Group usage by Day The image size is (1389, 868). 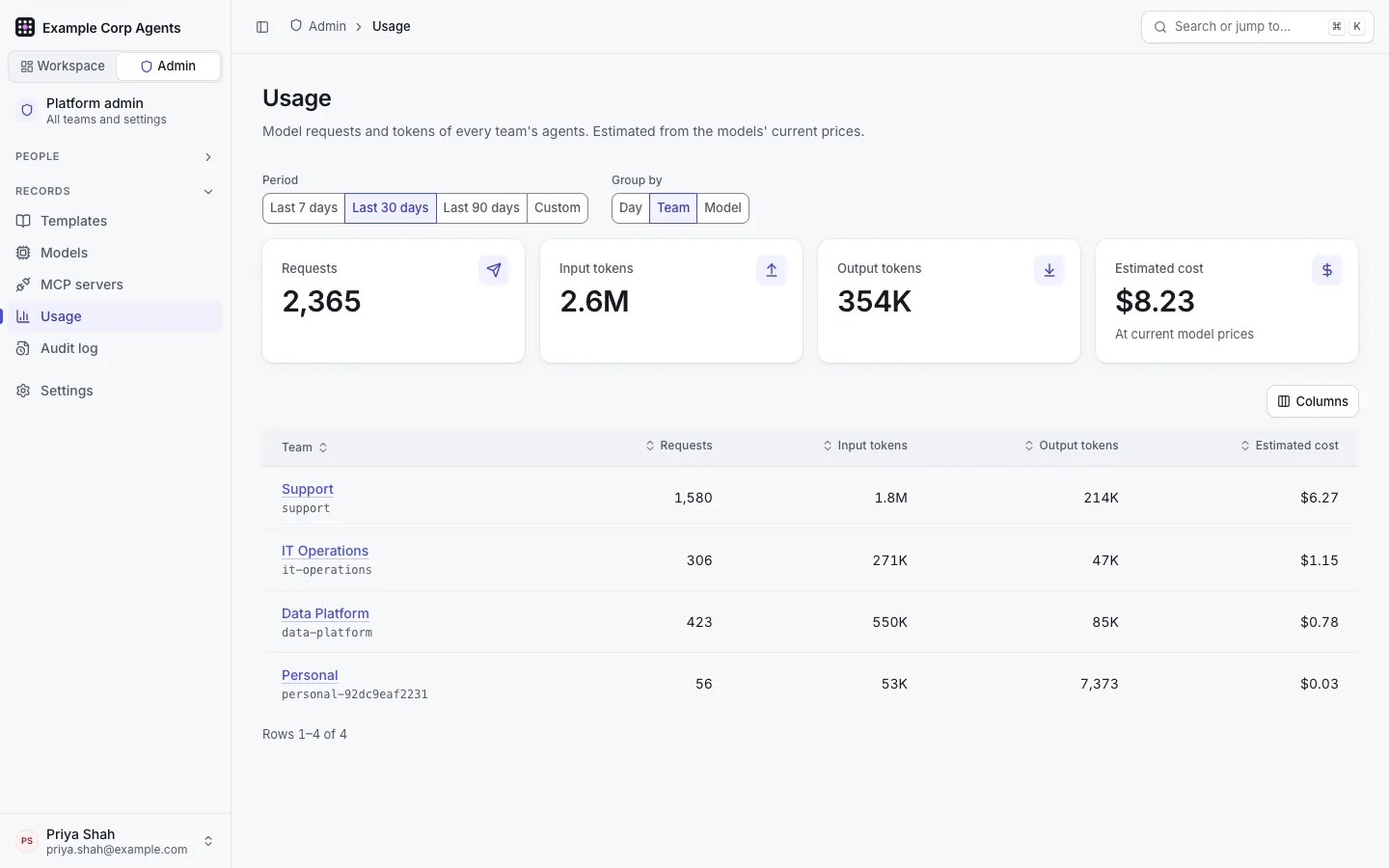[631, 208]
